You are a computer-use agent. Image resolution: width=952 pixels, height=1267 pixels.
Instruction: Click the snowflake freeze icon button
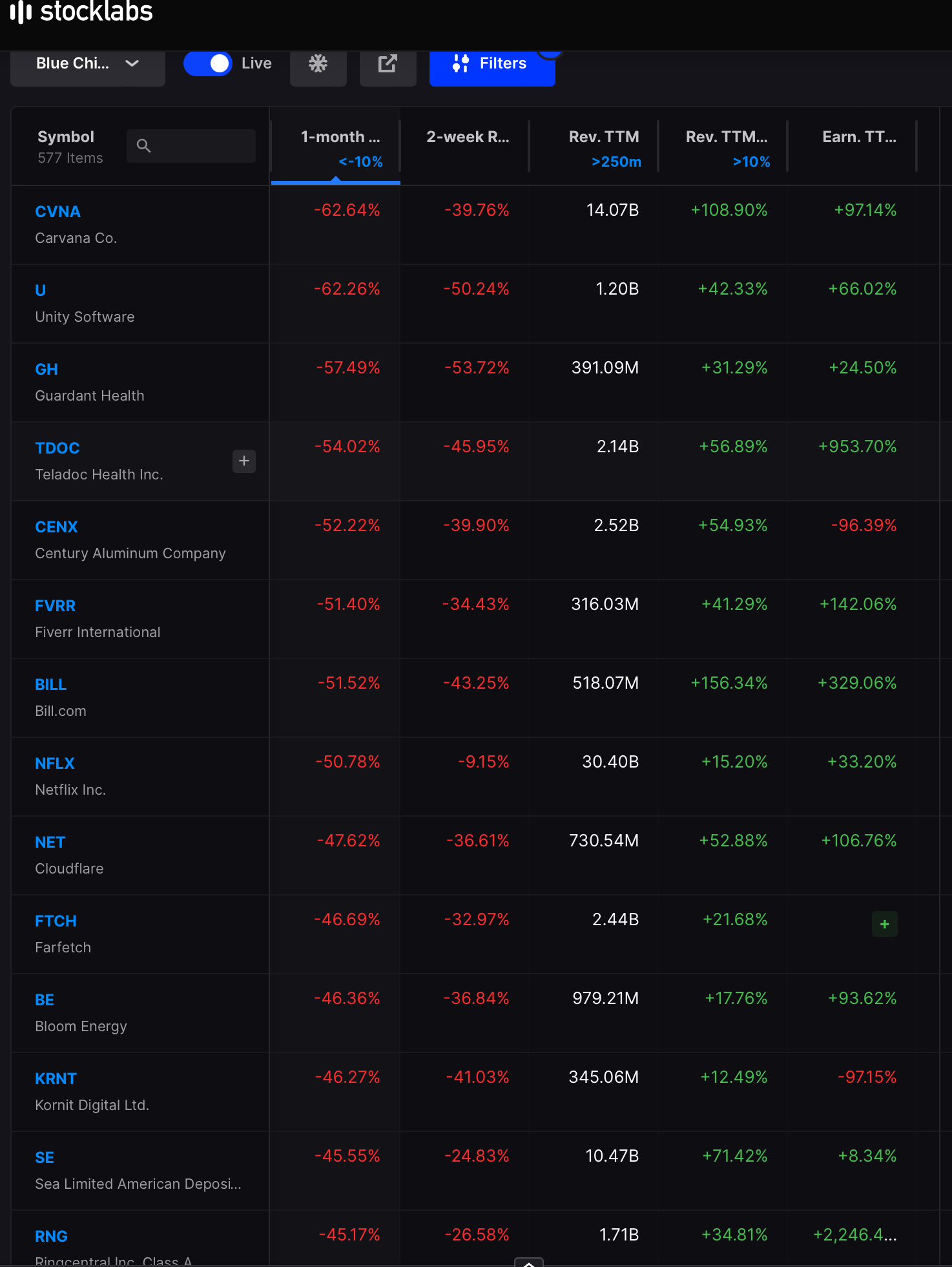click(318, 64)
